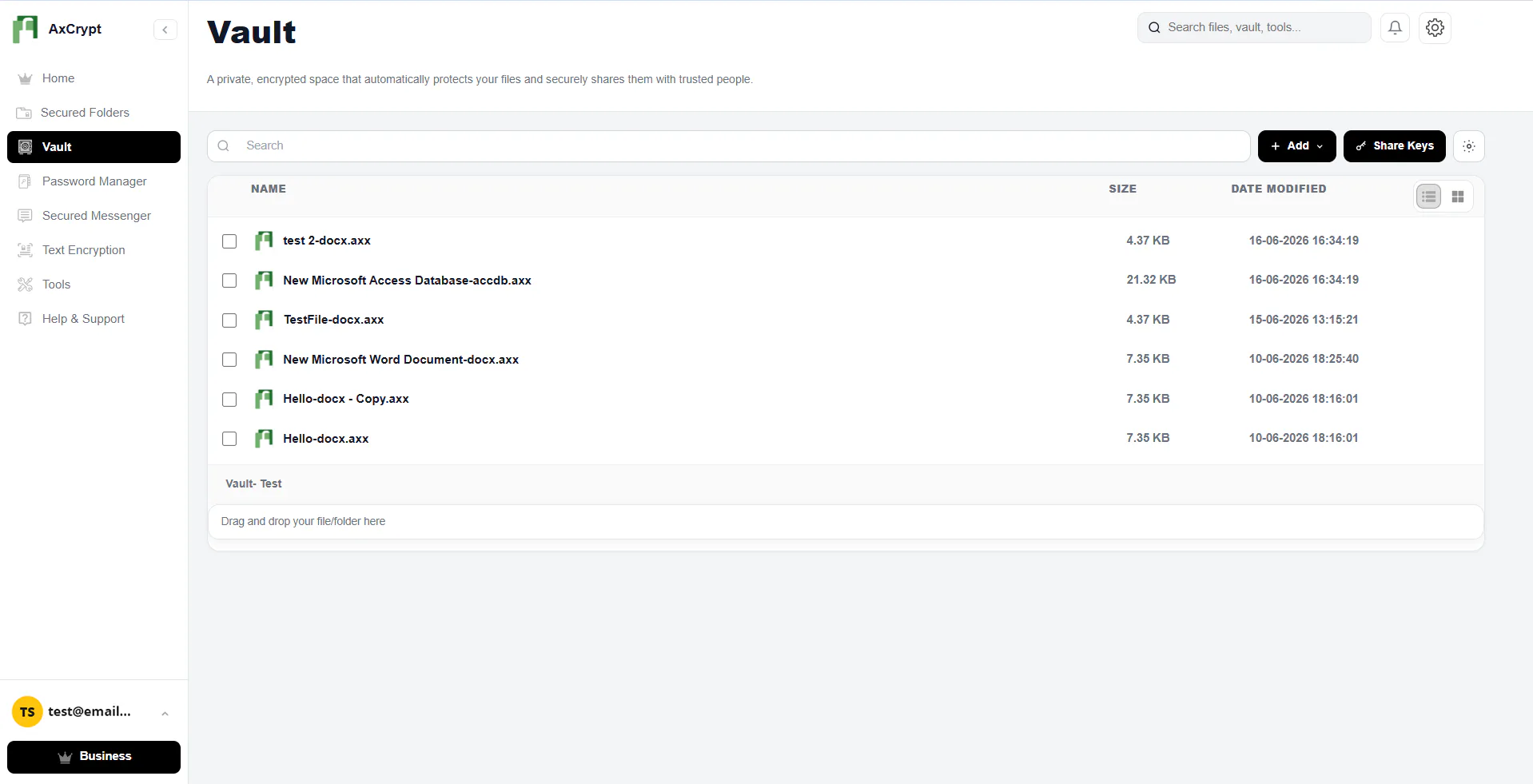Viewport: 1533px width, 784px height.
Task: Click the Share Keys button
Action: 1394,146
